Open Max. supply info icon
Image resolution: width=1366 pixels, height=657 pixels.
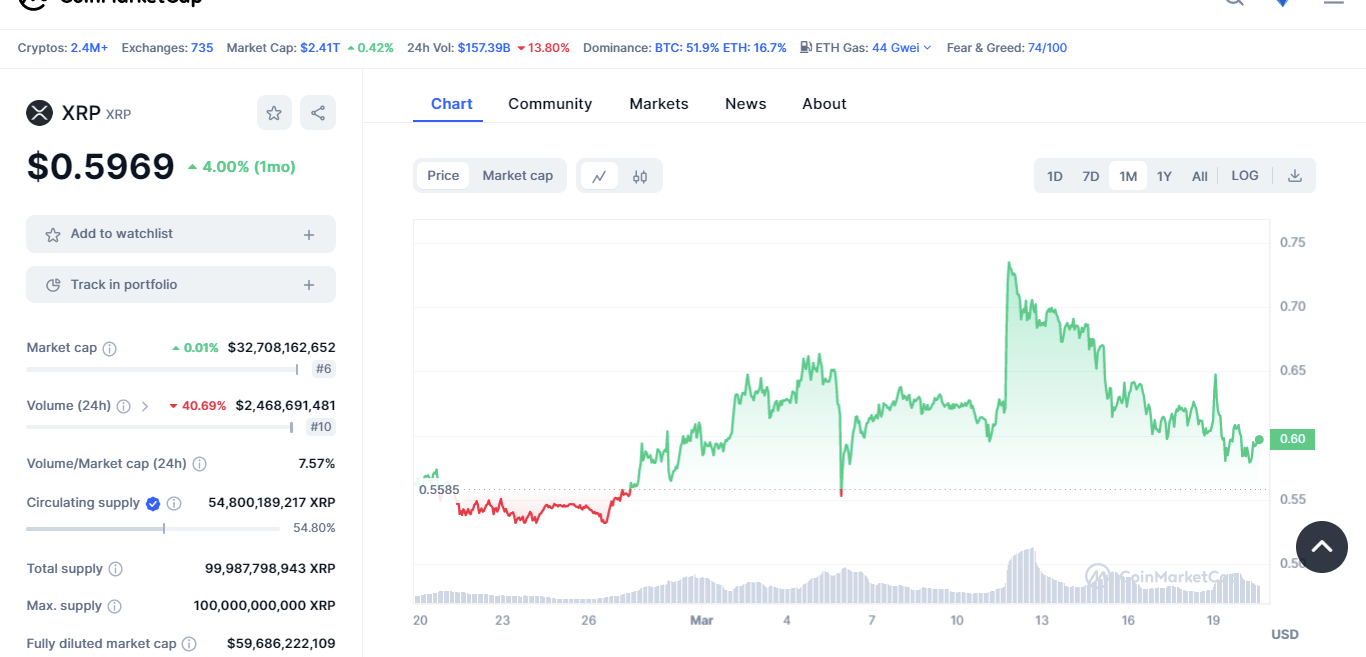tap(115, 606)
